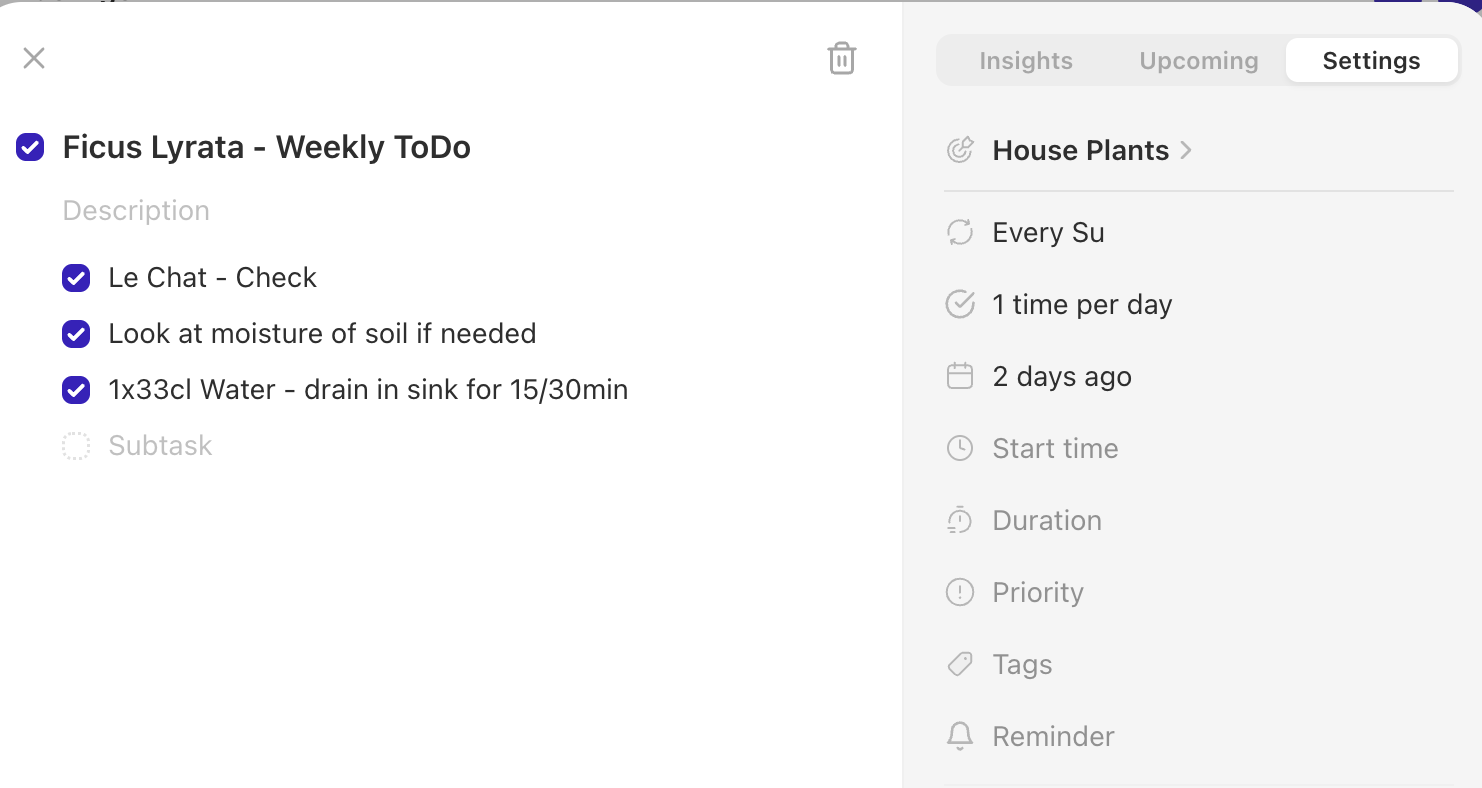Click the trash icon to delete task

point(842,59)
